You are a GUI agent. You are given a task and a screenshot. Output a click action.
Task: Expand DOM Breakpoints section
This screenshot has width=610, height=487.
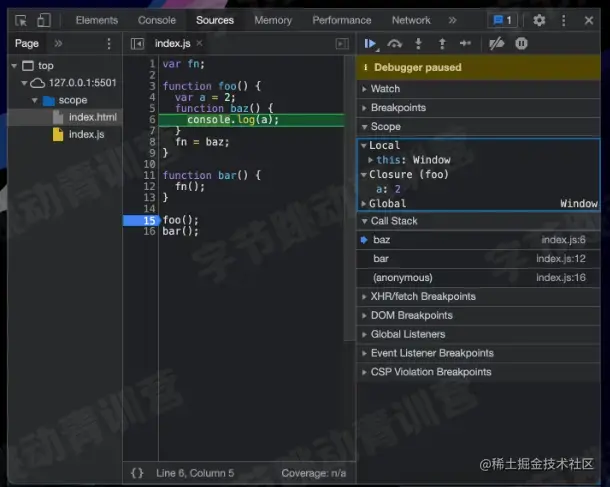(478, 315)
